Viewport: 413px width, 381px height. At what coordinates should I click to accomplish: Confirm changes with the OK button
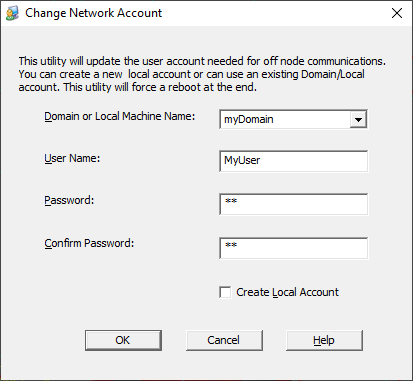click(x=123, y=340)
